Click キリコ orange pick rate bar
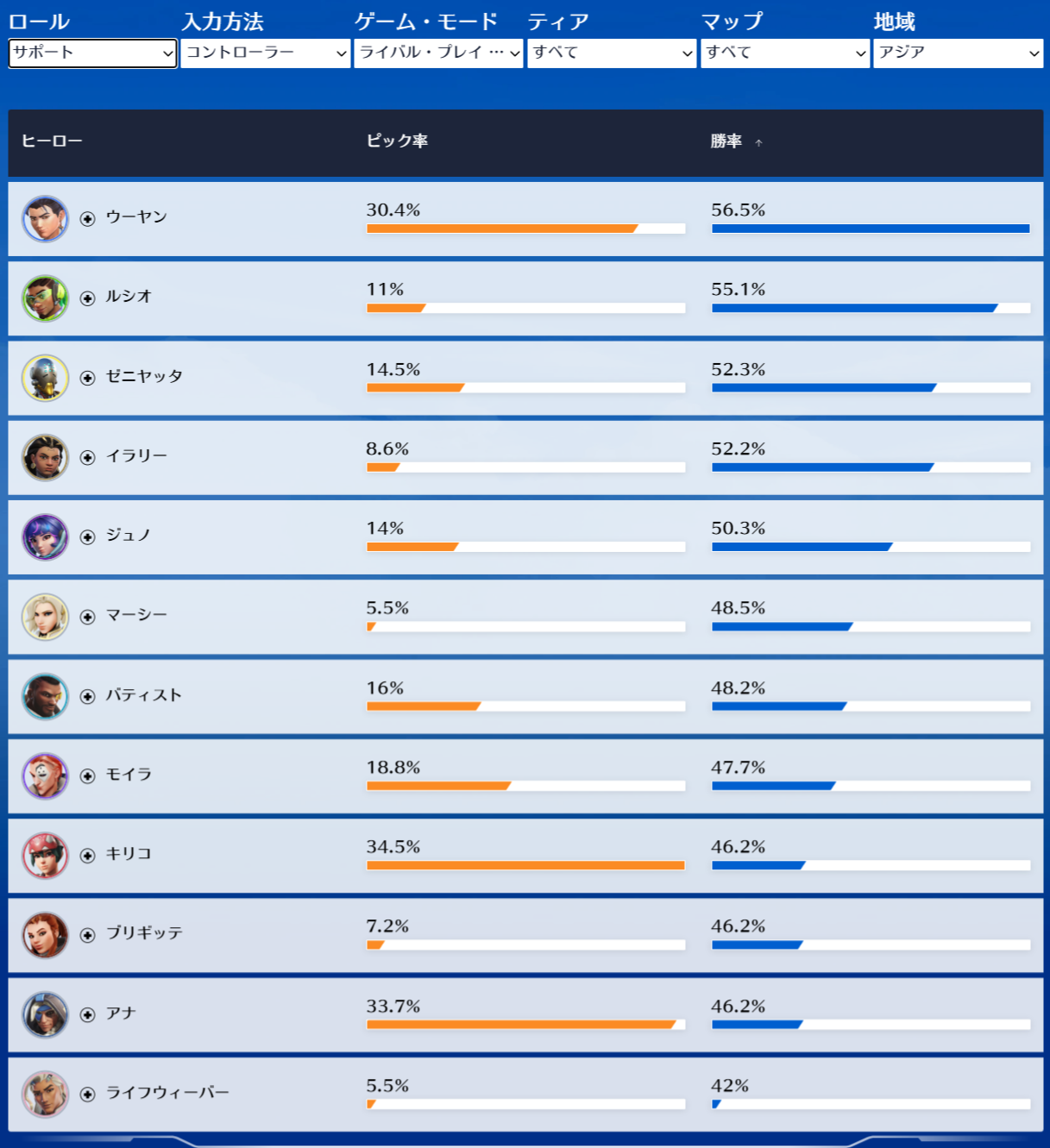 [x=525, y=865]
